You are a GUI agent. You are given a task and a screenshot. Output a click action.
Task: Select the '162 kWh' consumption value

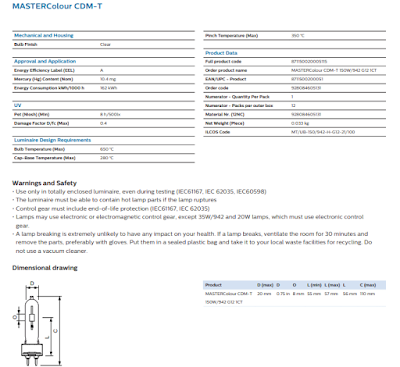[x=109, y=88]
